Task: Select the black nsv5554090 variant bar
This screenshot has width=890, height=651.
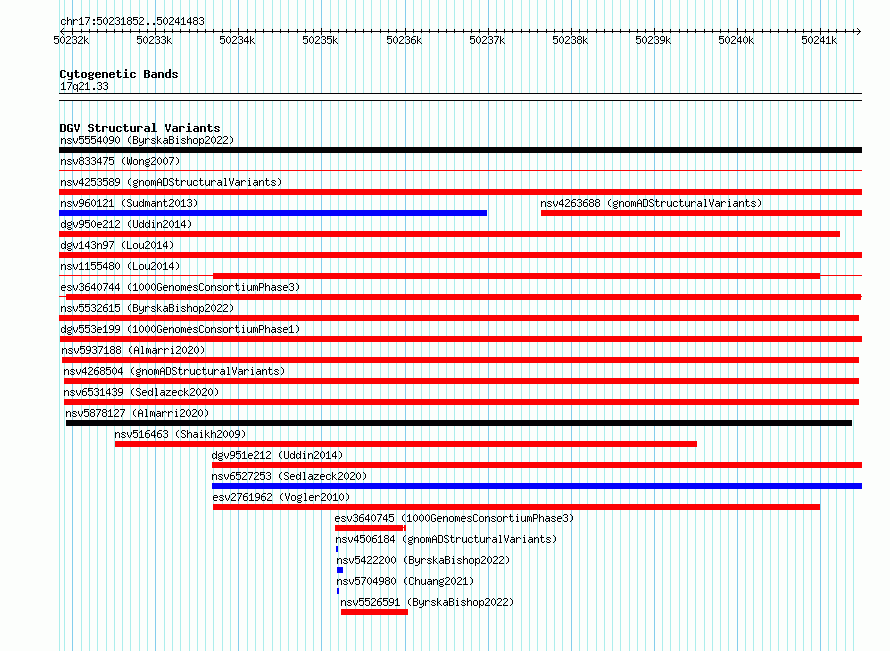Action: coord(460,150)
